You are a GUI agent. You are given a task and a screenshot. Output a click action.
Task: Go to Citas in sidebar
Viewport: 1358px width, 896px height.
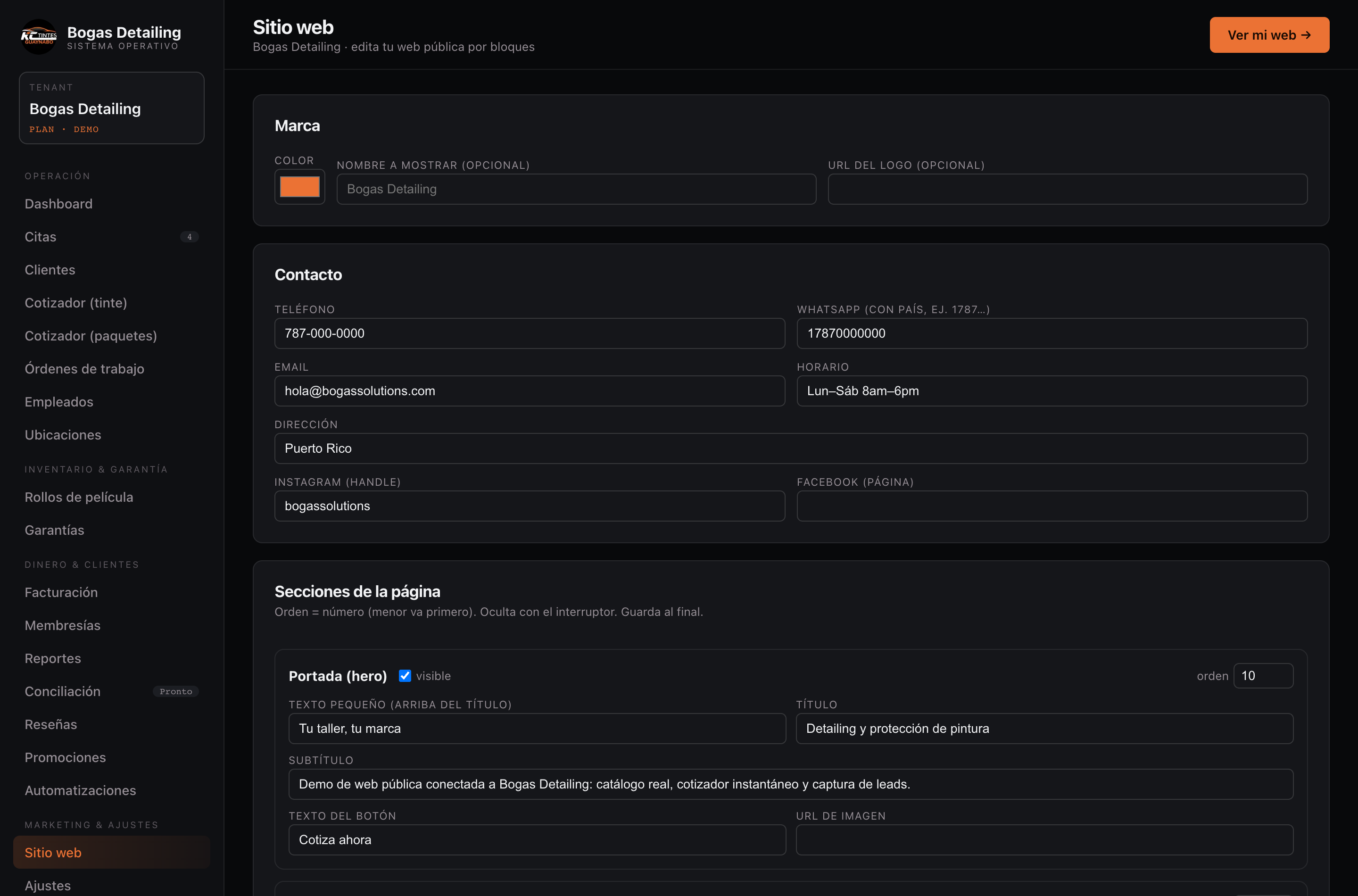(x=111, y=237)
